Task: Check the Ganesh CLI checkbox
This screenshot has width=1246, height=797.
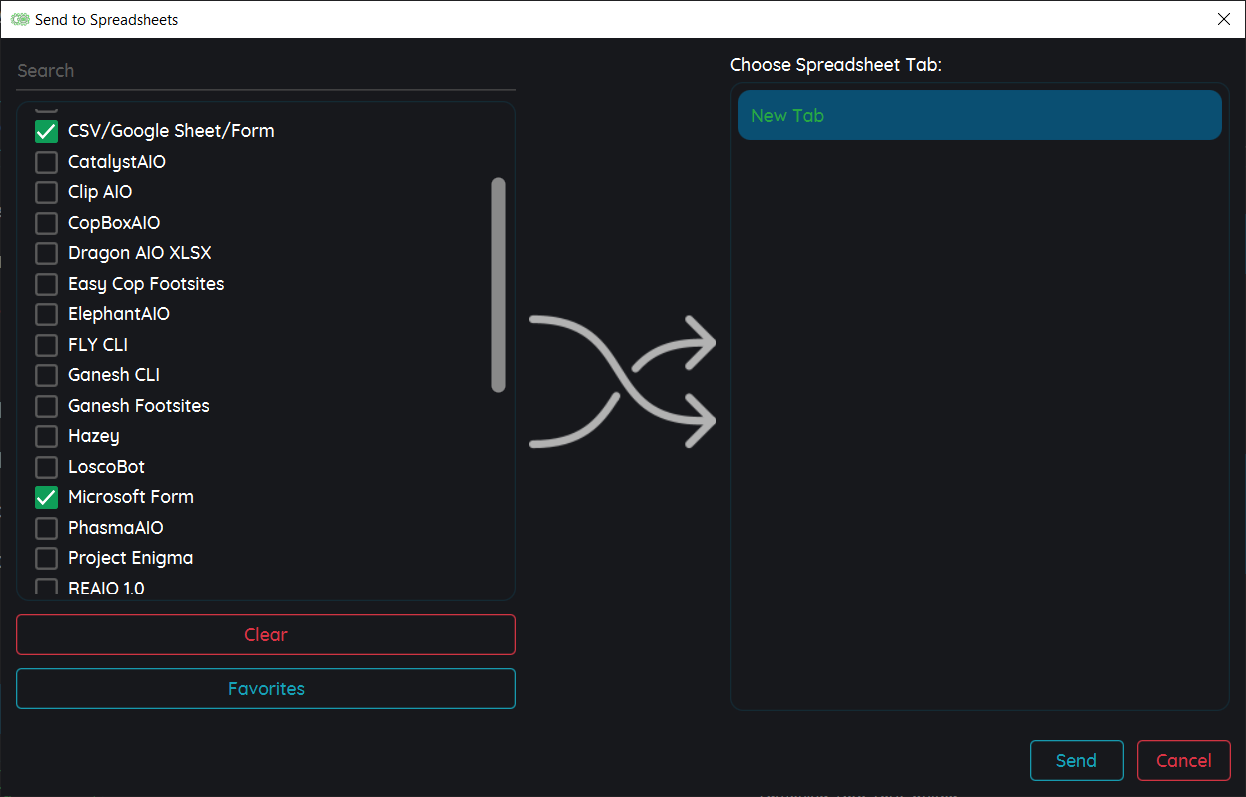Action: tap(46, 375)
